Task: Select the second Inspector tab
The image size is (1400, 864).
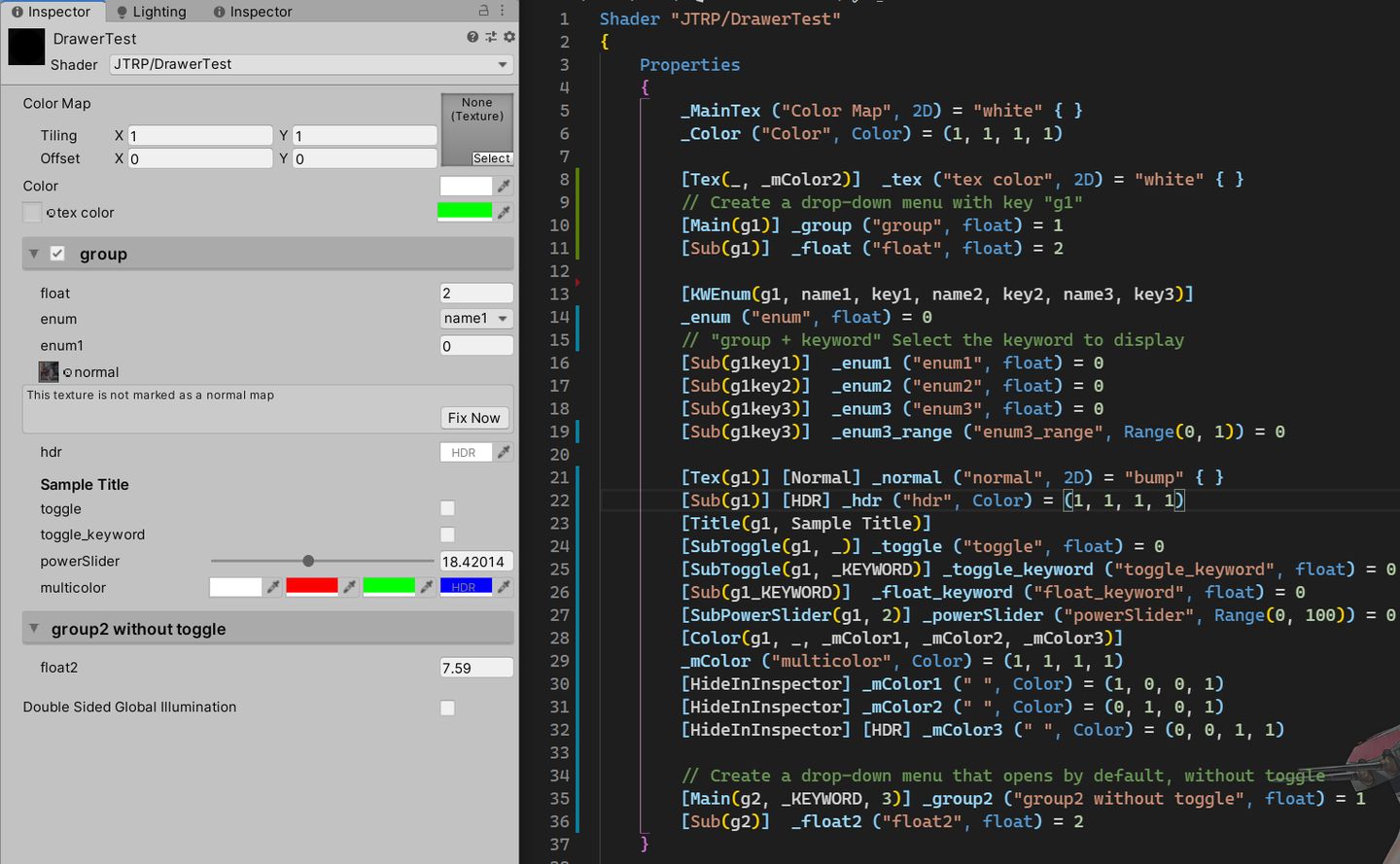Action: 252,11
